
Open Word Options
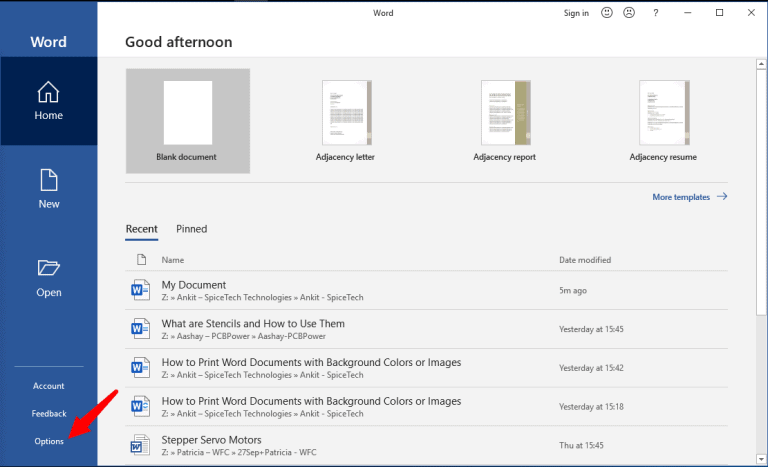[x=49, y=441]
